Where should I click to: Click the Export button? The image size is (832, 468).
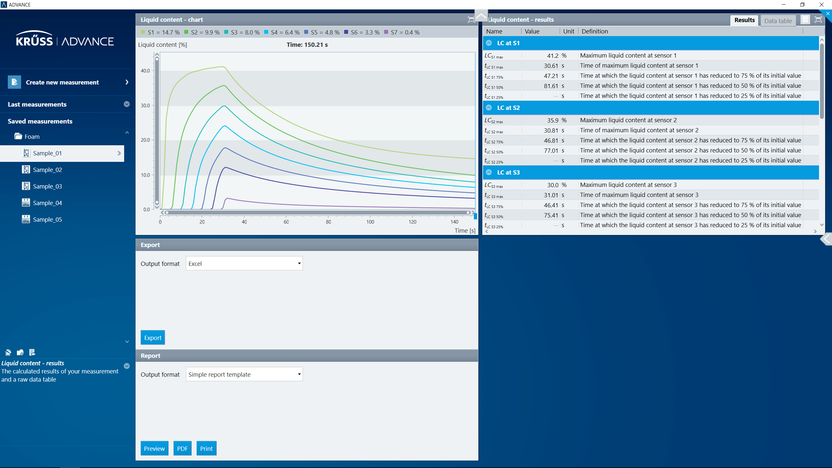click(152, 337)
